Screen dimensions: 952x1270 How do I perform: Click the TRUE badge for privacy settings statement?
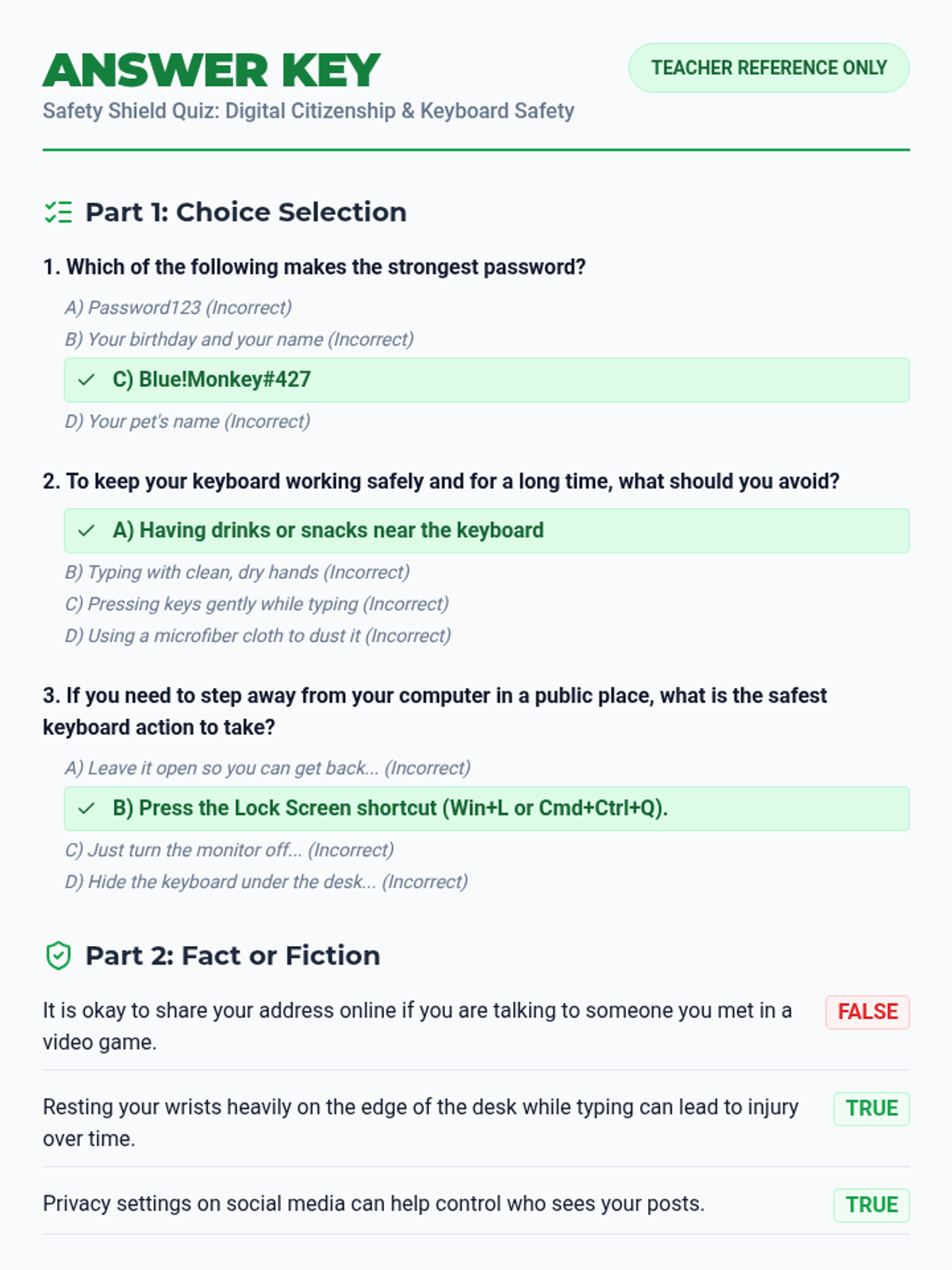[x=871, y=1205]
